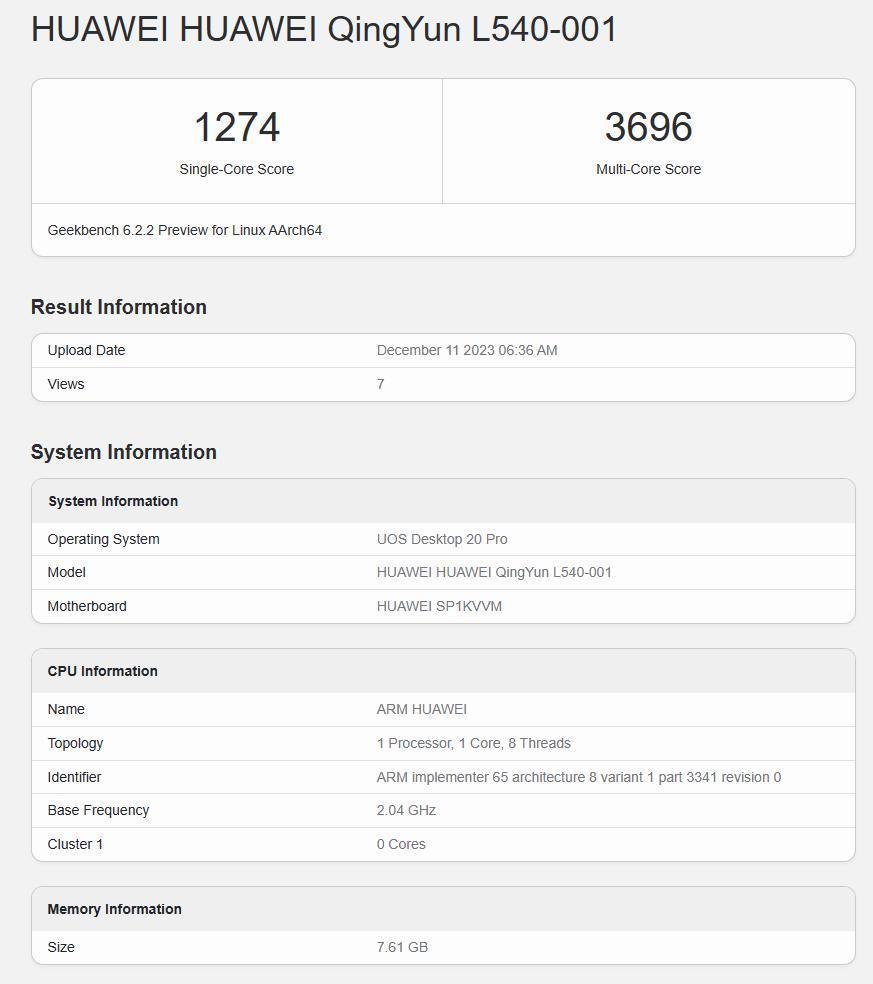873x984 pixels.
Task: Select the CPU name ARM HUAWEI
Action: [421, 709]
